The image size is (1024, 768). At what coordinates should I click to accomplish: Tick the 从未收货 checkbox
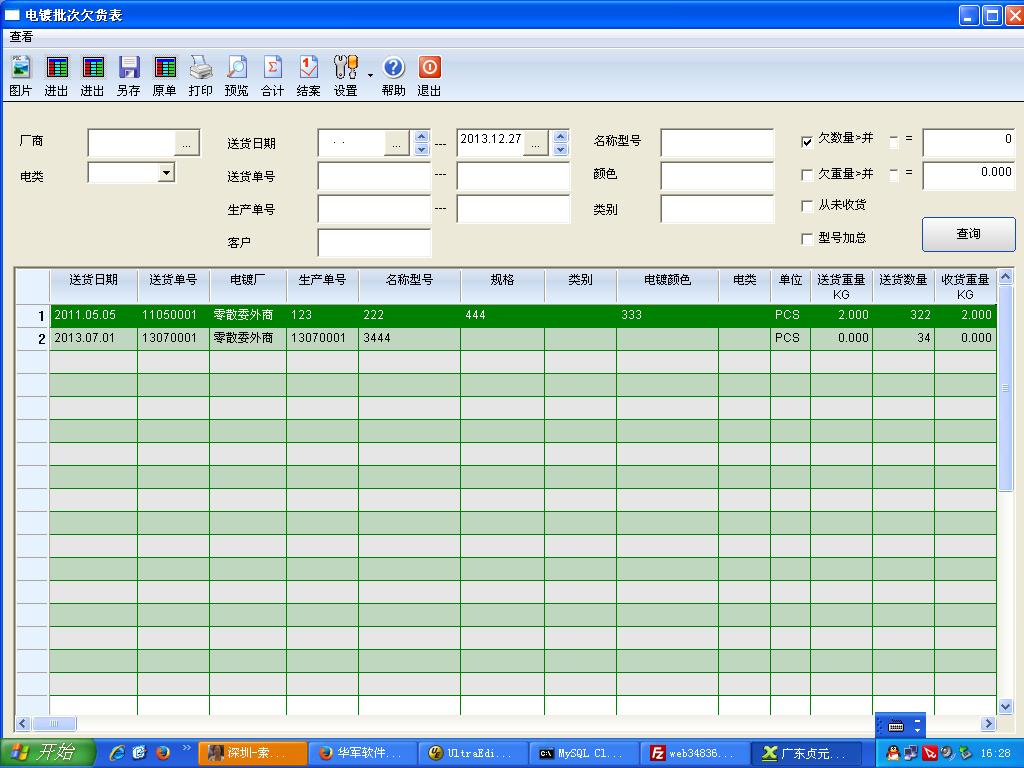pos(807,206)
